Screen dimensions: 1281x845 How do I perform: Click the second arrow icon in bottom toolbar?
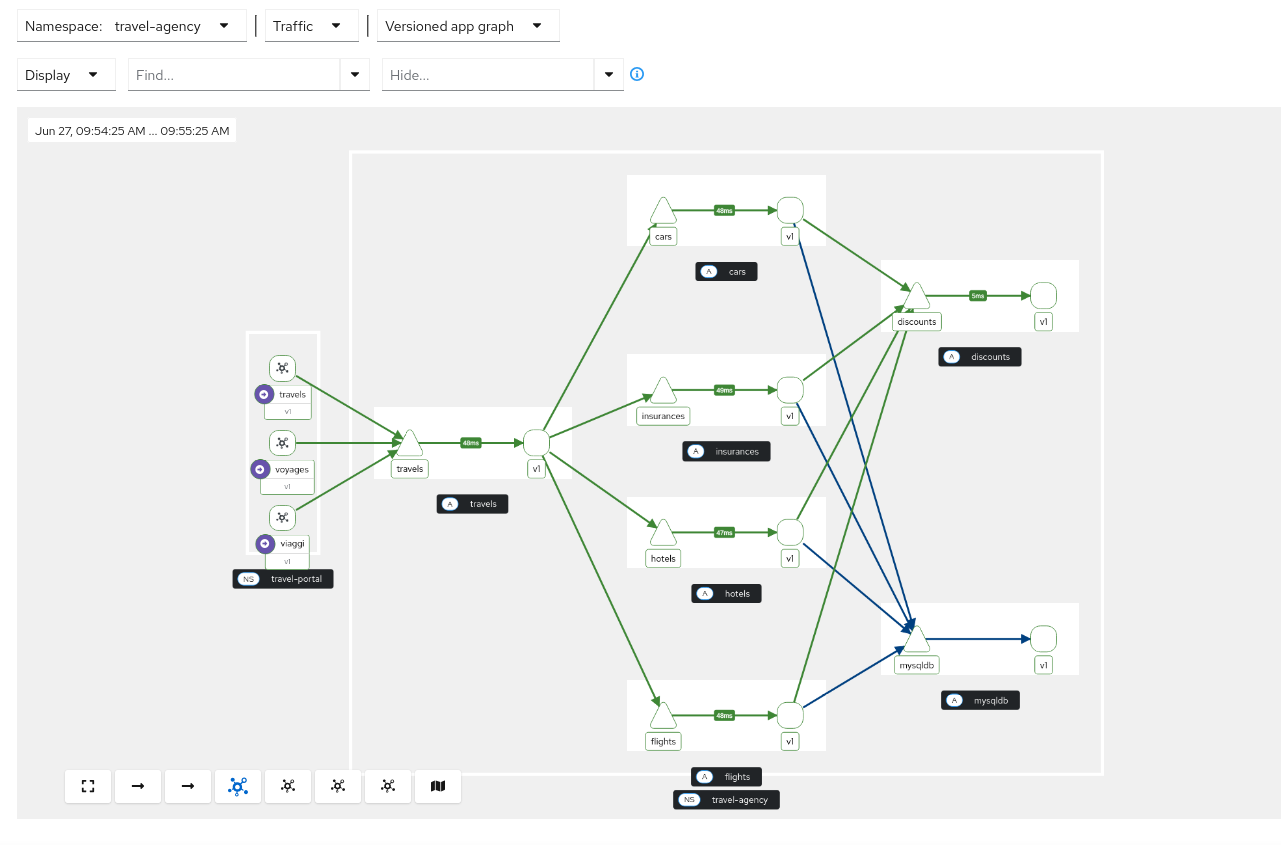coord(187,786)
